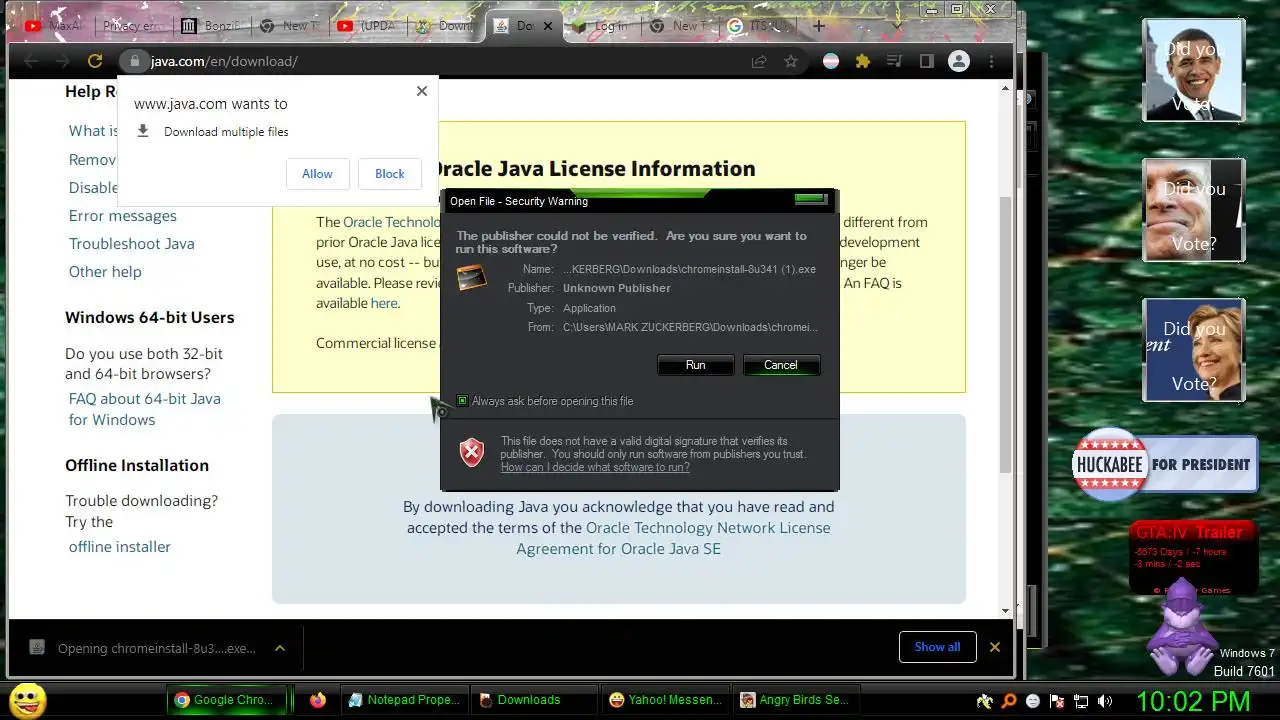This screenshot has height=720, width=1280.
Task: Close the active Java download tab
Action: coord(548,26)
